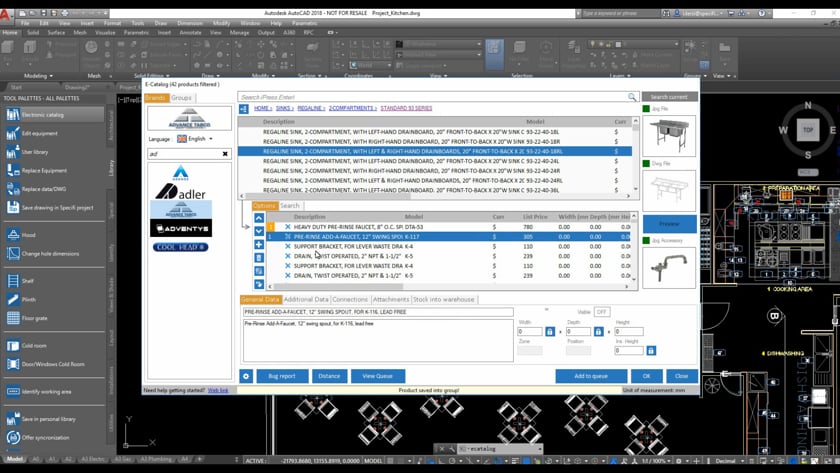Select the COOL HEAD brand logo
The image size is (840, 473).
pyautogui.click(x=181, y=247)
